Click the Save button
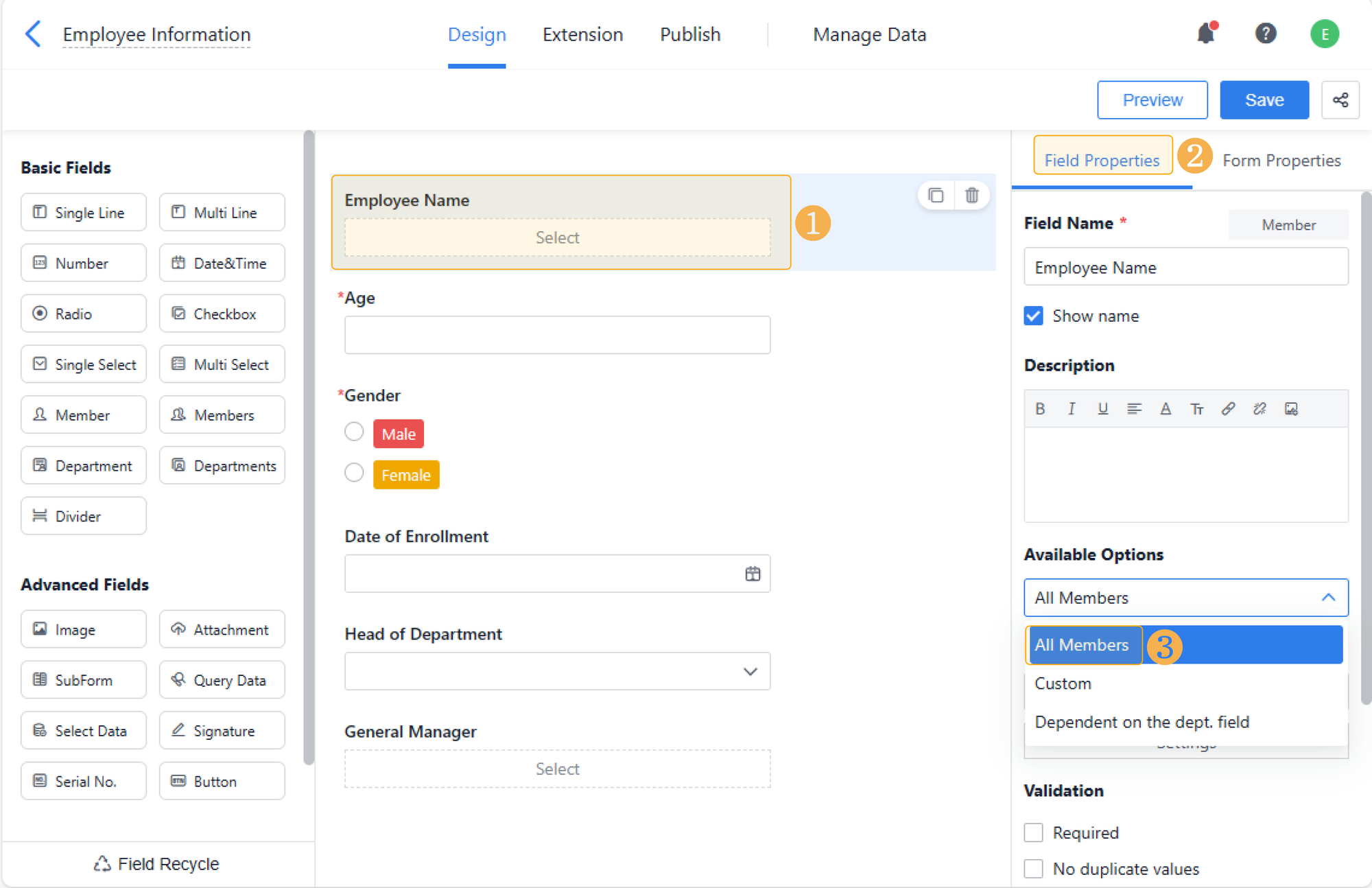1372x888 pixels. pyautogui.click(x=1264, y=99)
